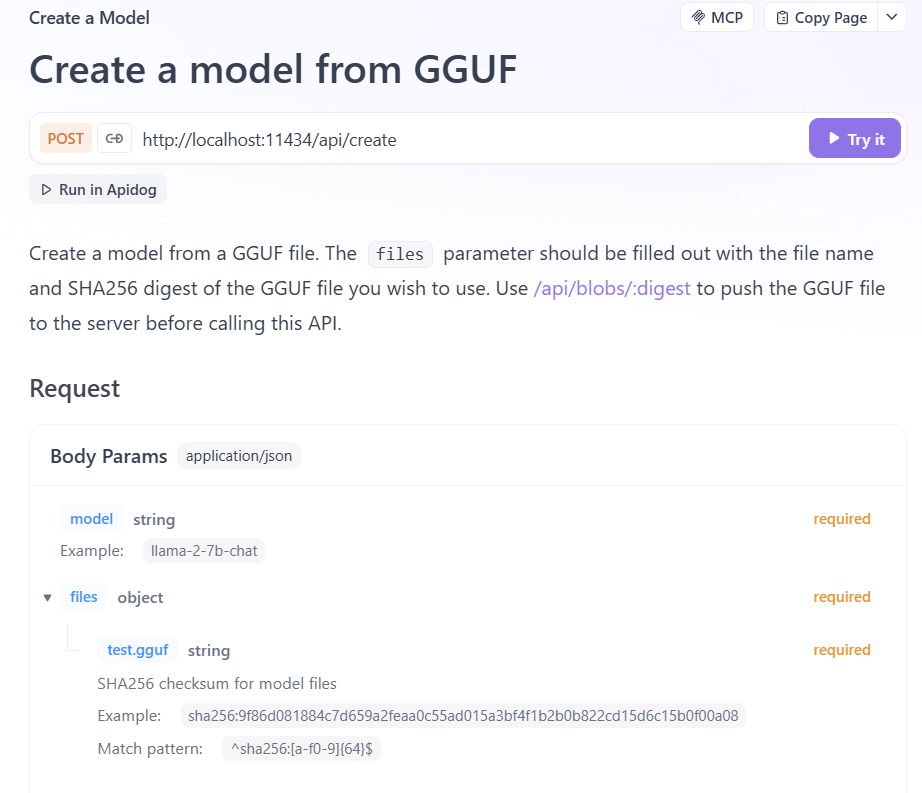This screenshot has height=793, width=922.
Task: Click the POST method badge
Action: [x=66, y=139]
